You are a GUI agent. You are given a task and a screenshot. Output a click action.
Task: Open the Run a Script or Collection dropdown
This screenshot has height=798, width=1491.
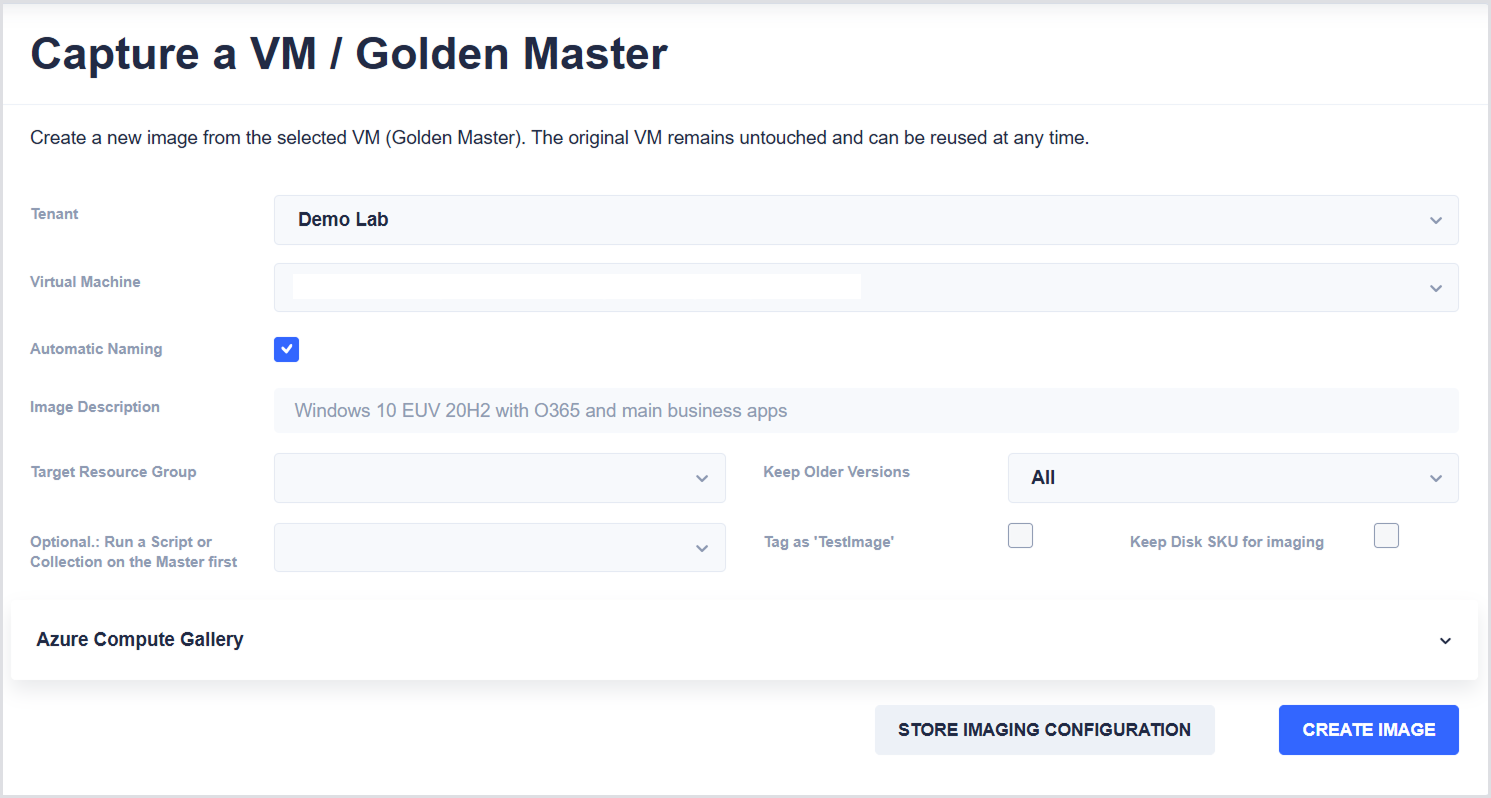tap(500, 548)
